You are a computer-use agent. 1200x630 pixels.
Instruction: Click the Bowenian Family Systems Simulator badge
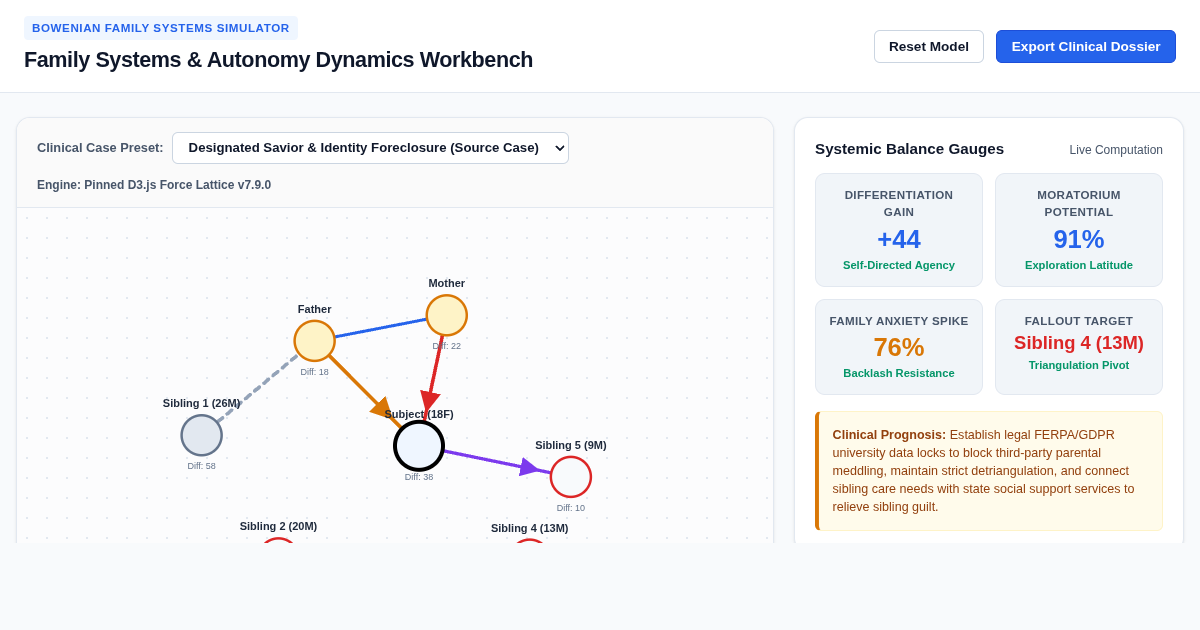pos(161,28)
